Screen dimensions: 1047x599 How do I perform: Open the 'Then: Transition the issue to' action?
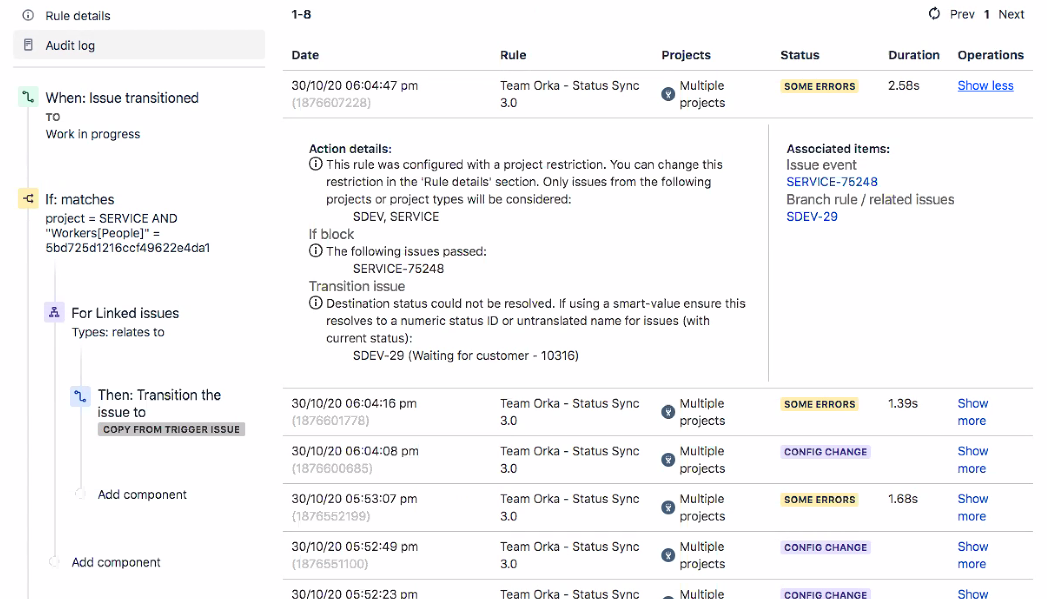(159, 403)
